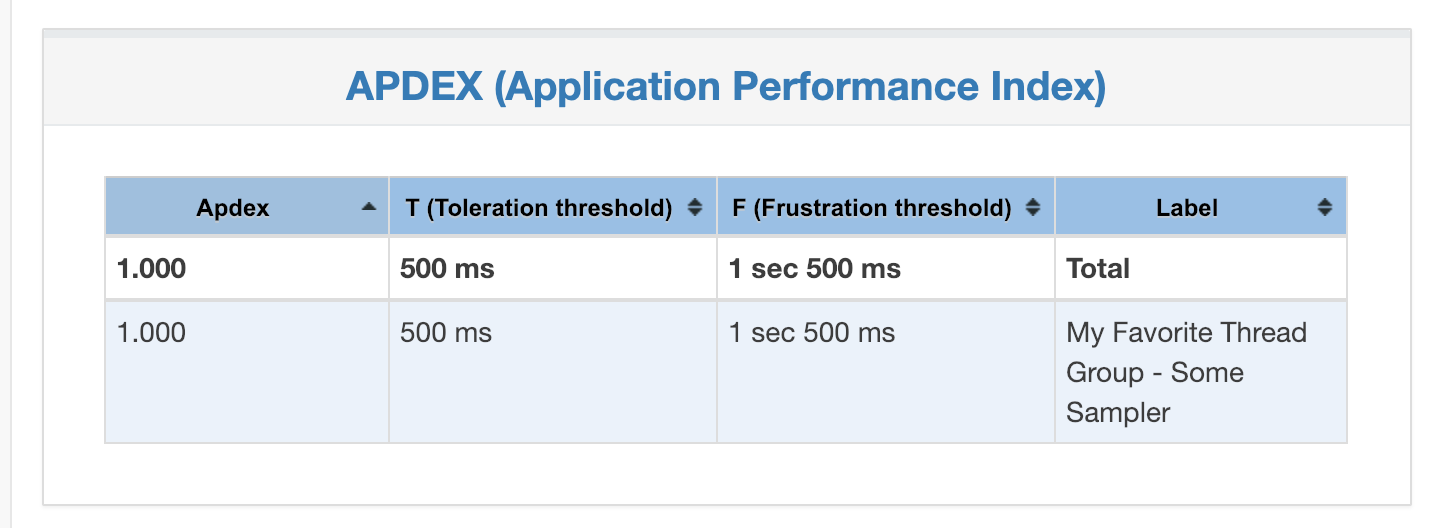Click the bold 500 ms toleration cell
Image resolution: width=1444 pixels, height=528 pixels.
click(x=447, y=269)
